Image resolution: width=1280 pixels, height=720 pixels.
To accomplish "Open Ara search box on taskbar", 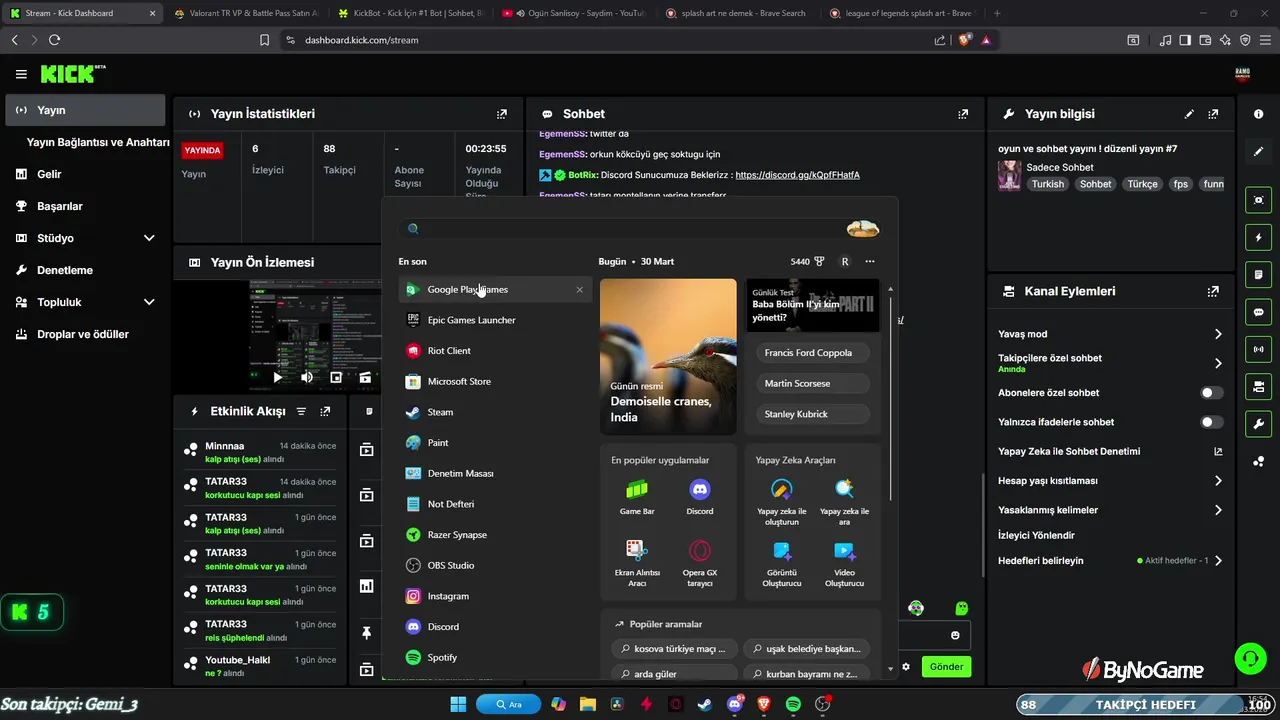I will (508, 704).
